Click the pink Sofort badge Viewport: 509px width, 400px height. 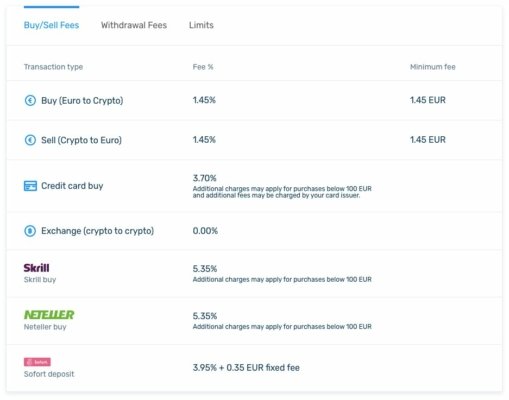click(x=37, y=362)
